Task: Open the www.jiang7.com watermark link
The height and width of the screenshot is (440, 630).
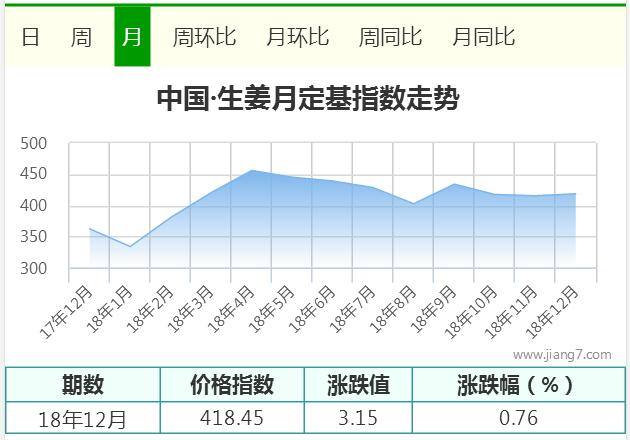Action: coord(562,355)
